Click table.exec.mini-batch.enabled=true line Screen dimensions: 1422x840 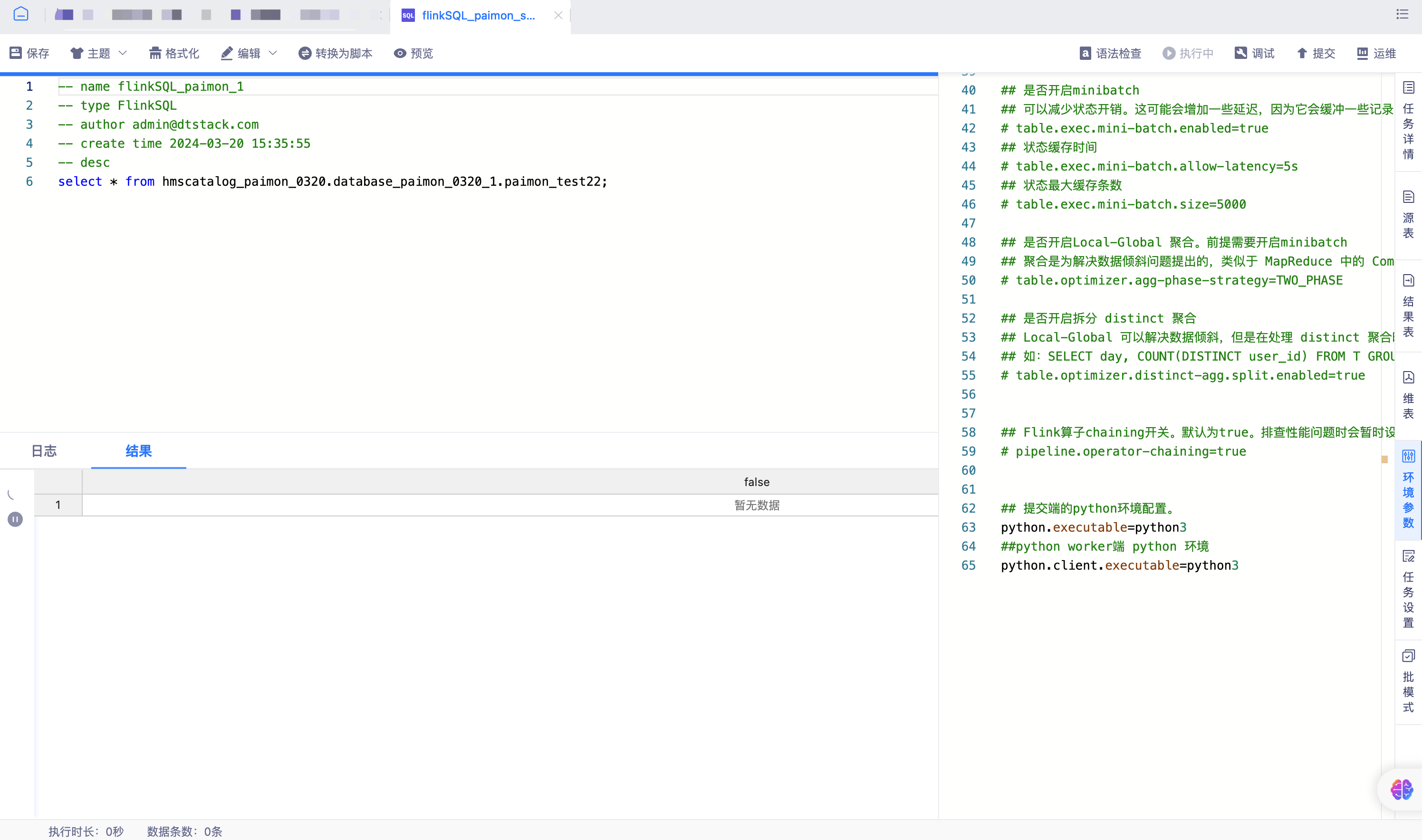click(1134, 128)
